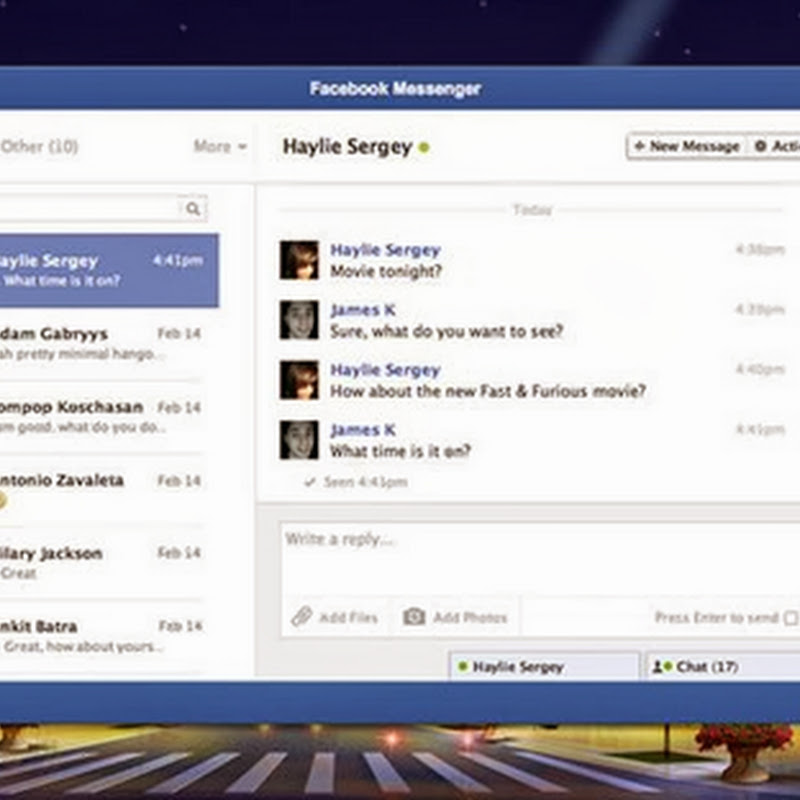Click 'How about the new Fast & Furious movie?'
This screenshot has height=800, width=800.
[x=488, y=391]
